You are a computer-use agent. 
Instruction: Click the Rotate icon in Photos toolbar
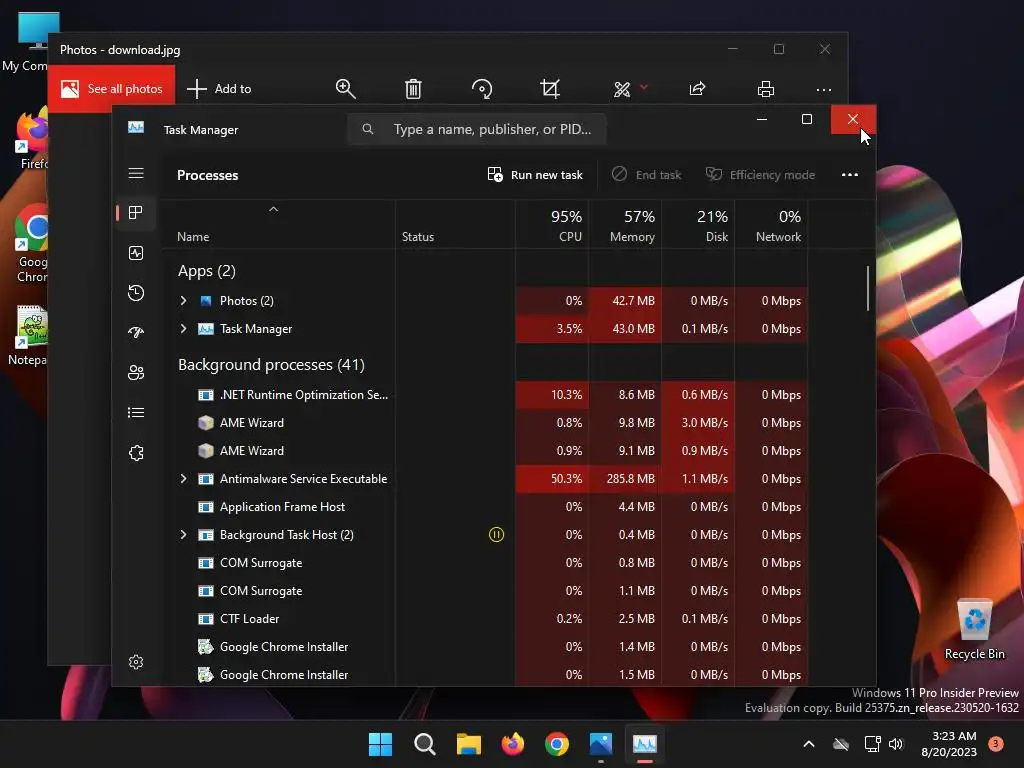(x=482, y=88)
